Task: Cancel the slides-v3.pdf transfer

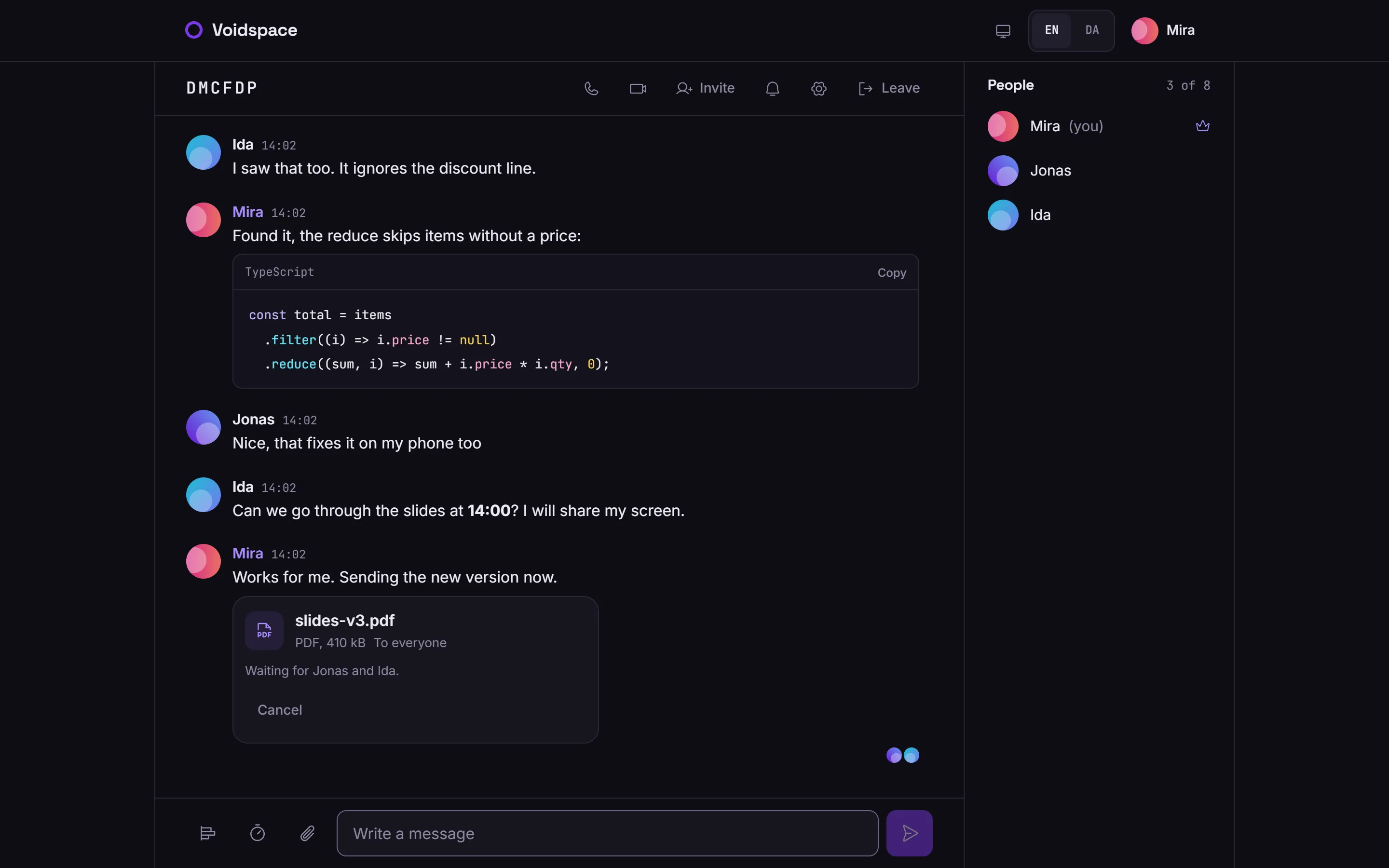Action: point(280,710)
